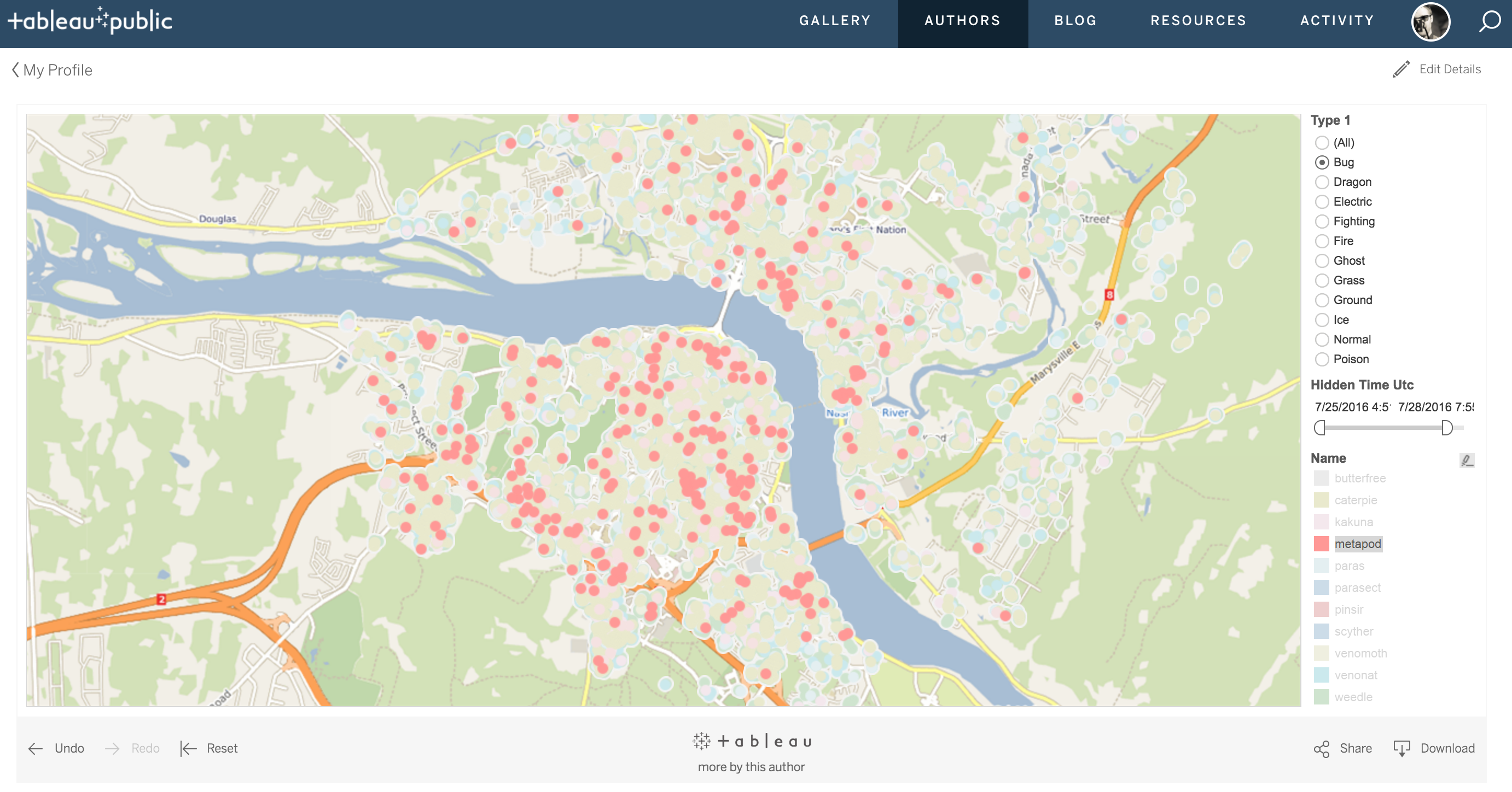Click the Edit Details pencil icon
Image resolution: width=1512 pixels, height=792 pixels.
pyautogui.click(x=1401, y=69)
